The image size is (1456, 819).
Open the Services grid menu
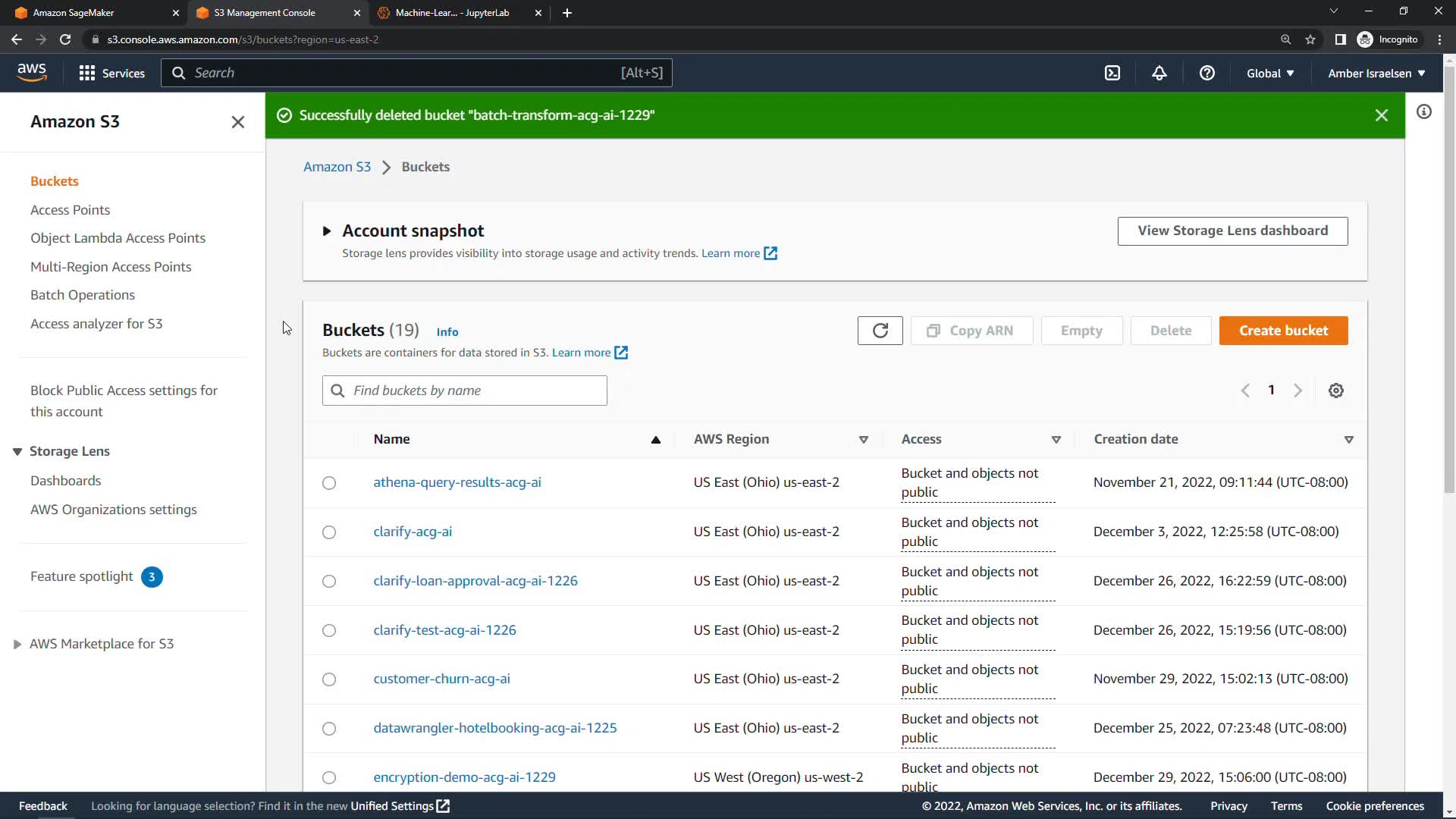[x=111, y=73]
